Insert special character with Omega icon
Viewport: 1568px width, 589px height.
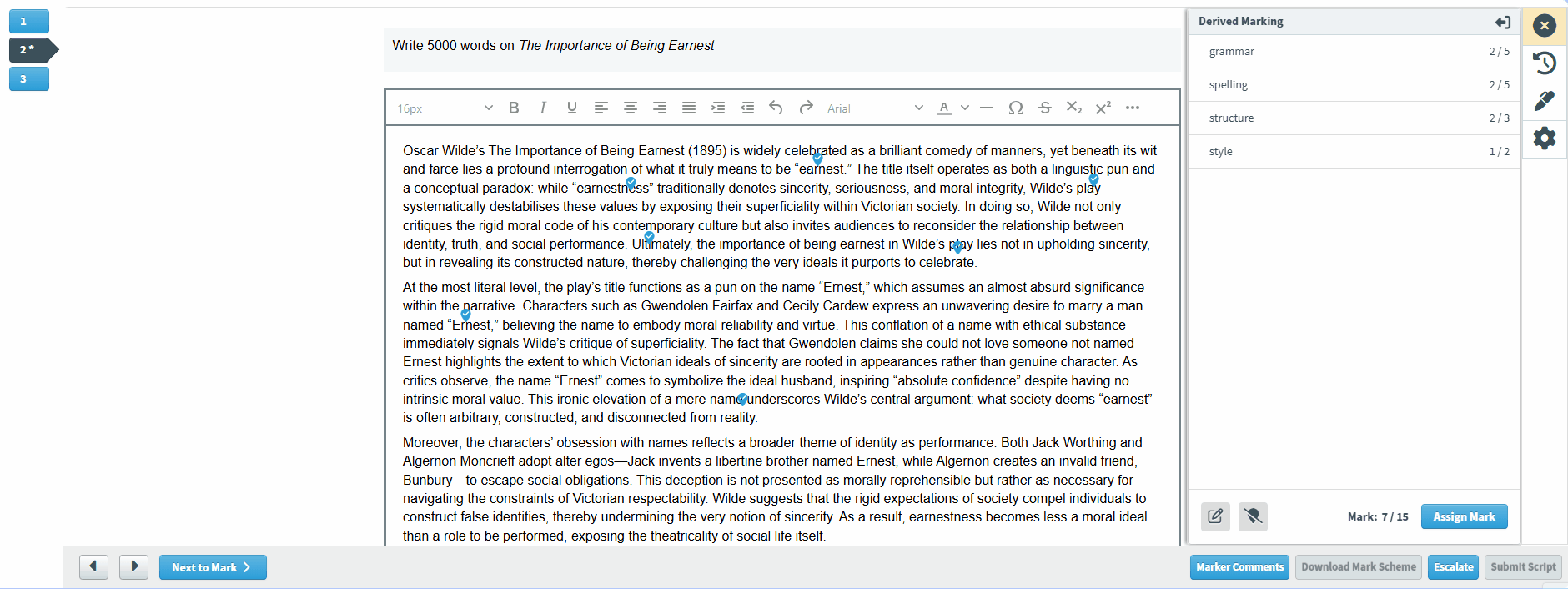1015,108
